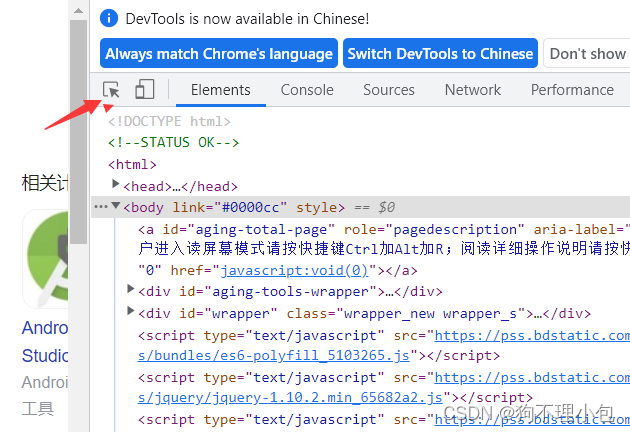Open the ellipsis menu beside body row
The height and width of the screenshot is (432, 630).
click(100, 207)
